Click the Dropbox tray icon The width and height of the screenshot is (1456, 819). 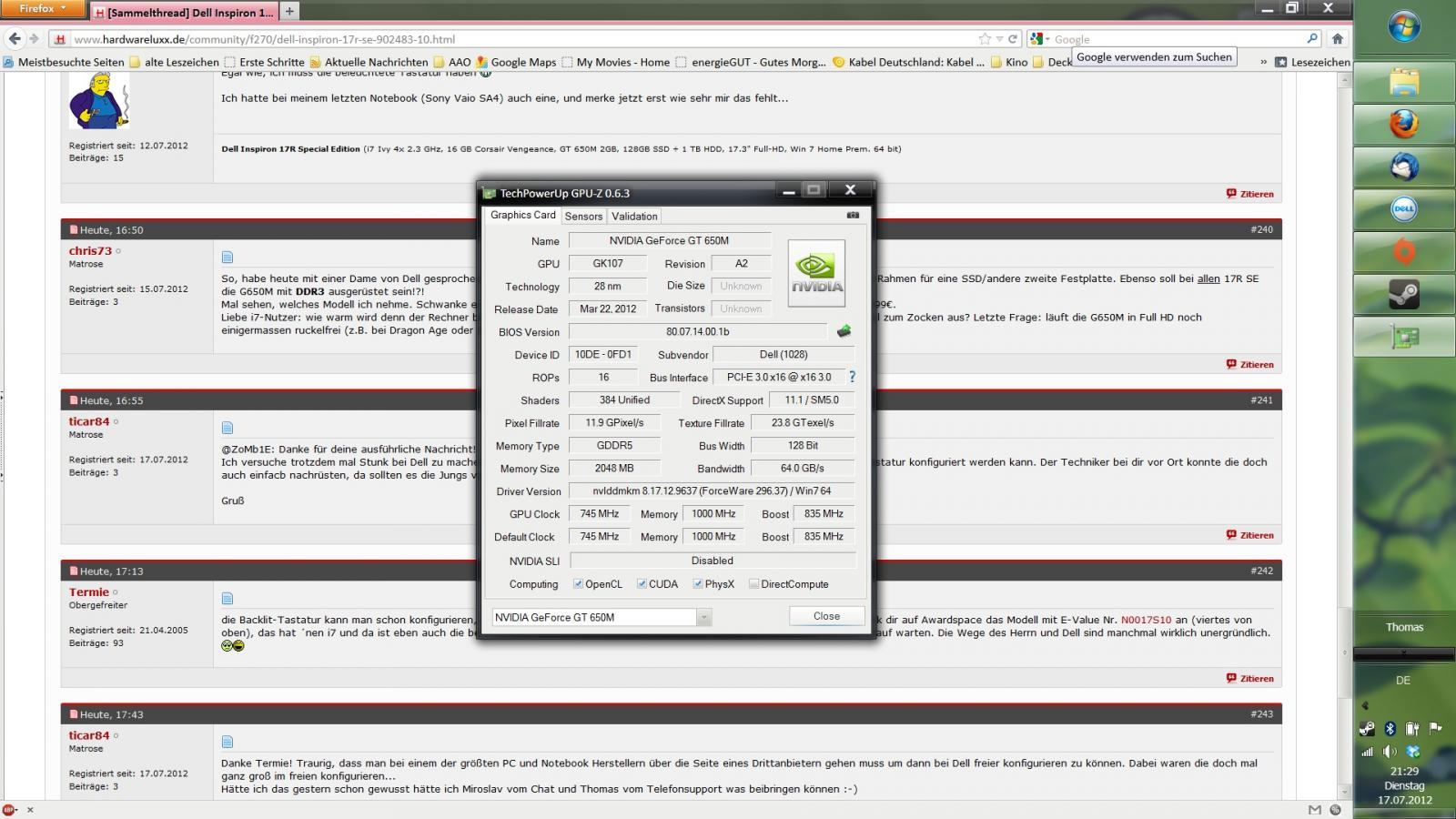click(1412, 752)
